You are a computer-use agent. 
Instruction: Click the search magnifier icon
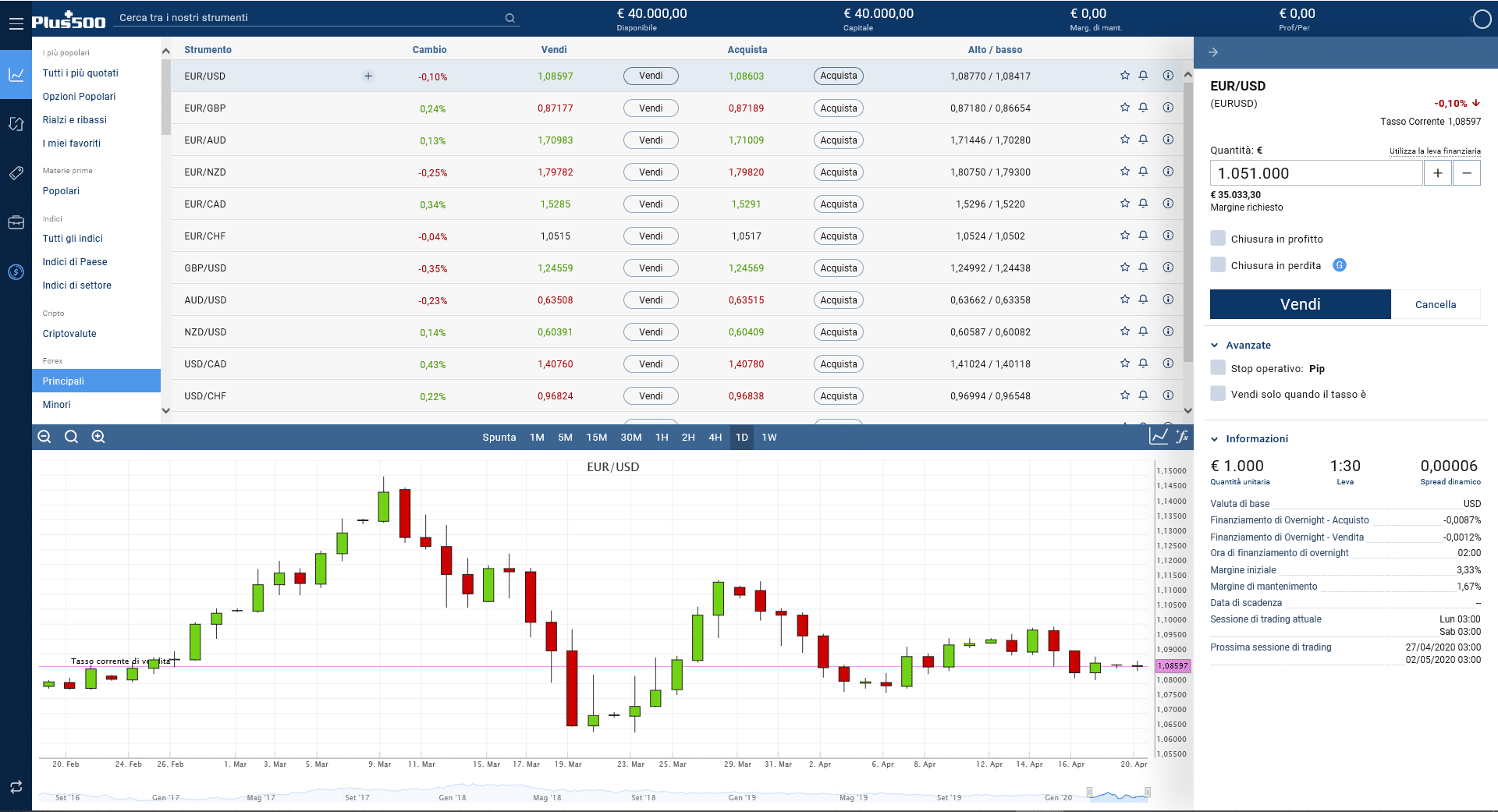click(510, 18)
